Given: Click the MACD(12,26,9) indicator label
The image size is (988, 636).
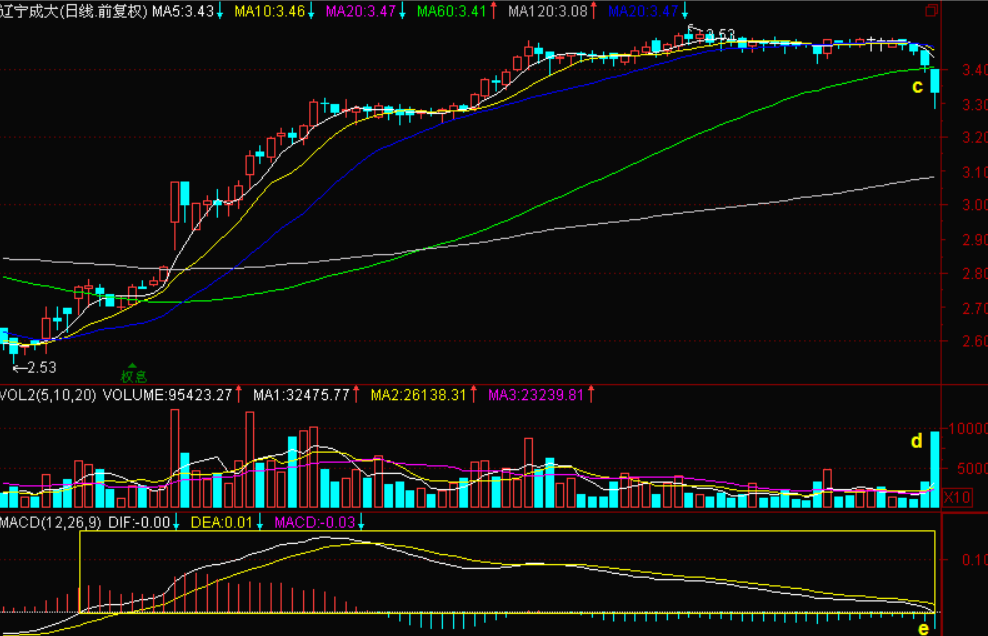Looking at the screenshot, I should click(x=51, y=522).
